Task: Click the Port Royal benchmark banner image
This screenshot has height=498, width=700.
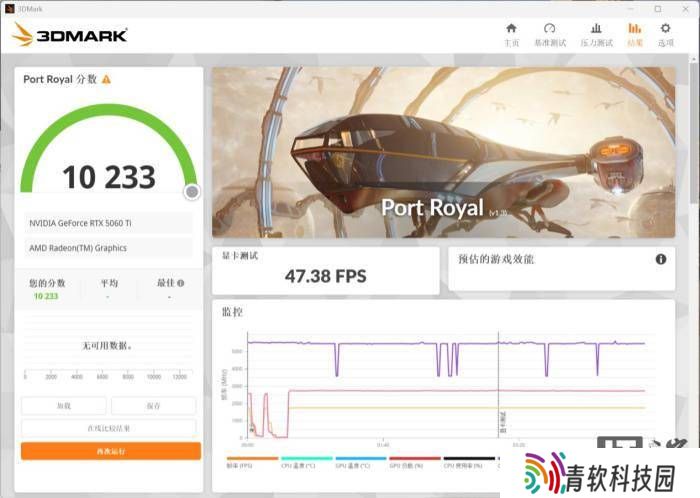Action: click(x=443, y=152)
